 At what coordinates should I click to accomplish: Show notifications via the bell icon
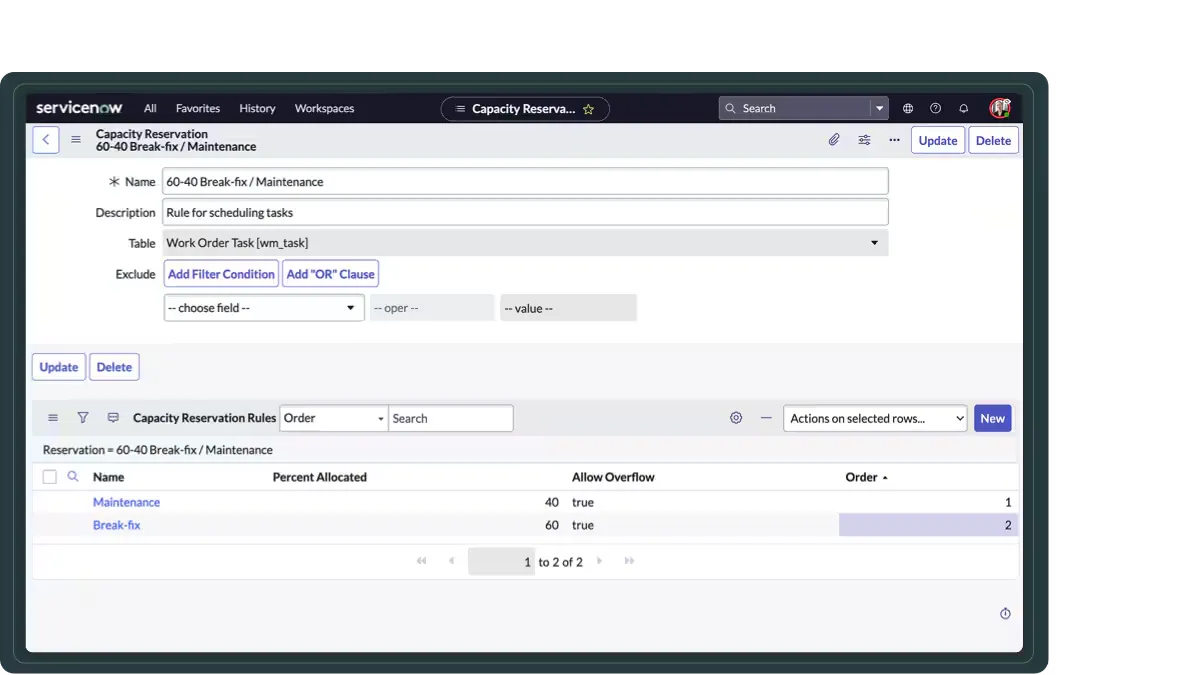coord(964,108)
